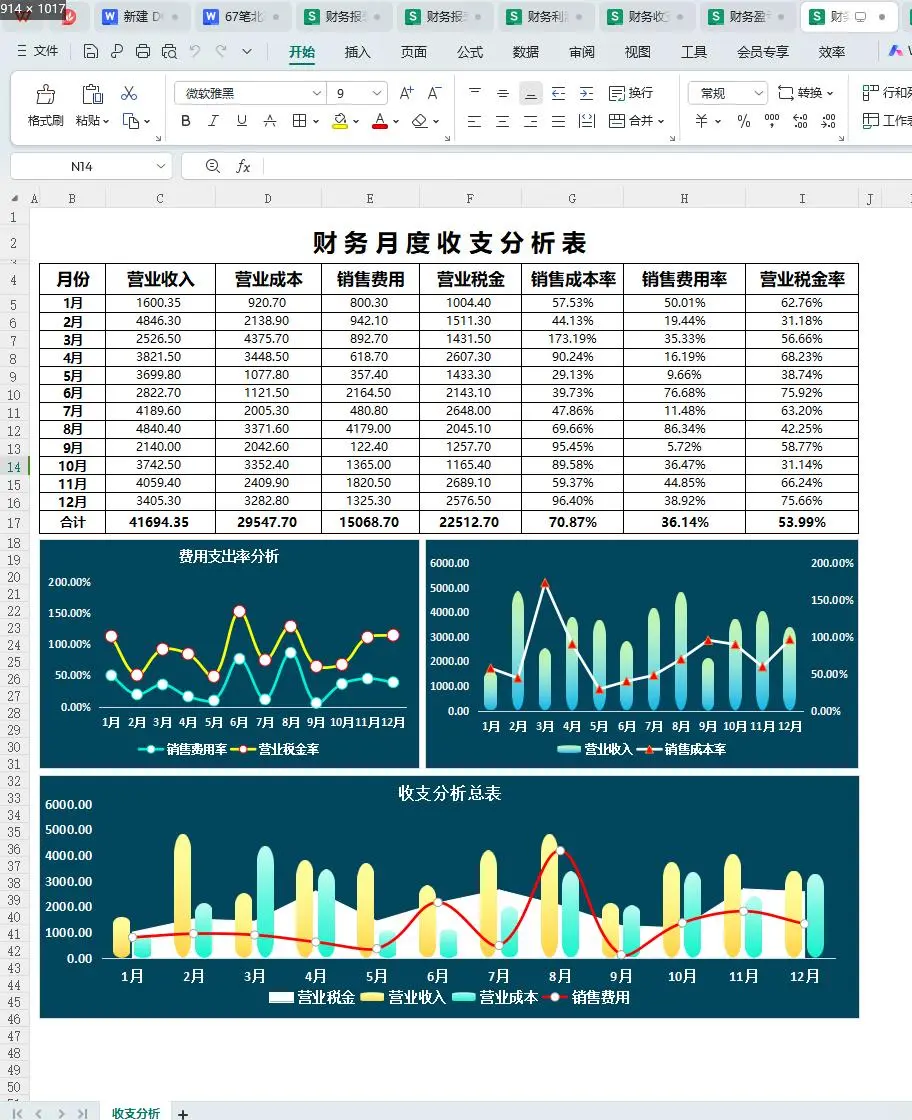
Task: Expand the Paste (粘贴) dropdown arrow
Action: [106, 121]
